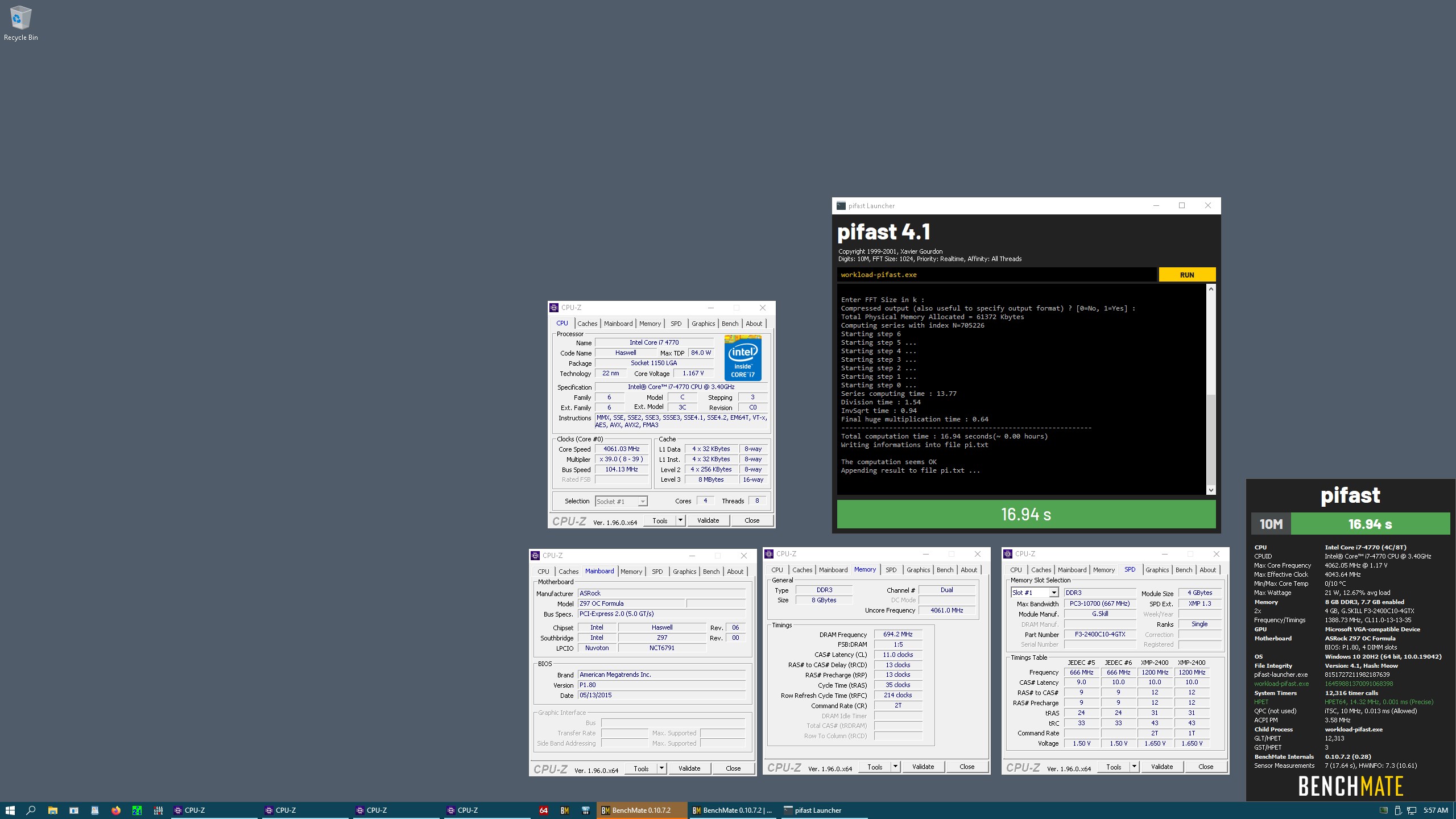The image size is (1456, 819).
Task: Click the safely remove USB tray icon
Action: (1398, 810)
